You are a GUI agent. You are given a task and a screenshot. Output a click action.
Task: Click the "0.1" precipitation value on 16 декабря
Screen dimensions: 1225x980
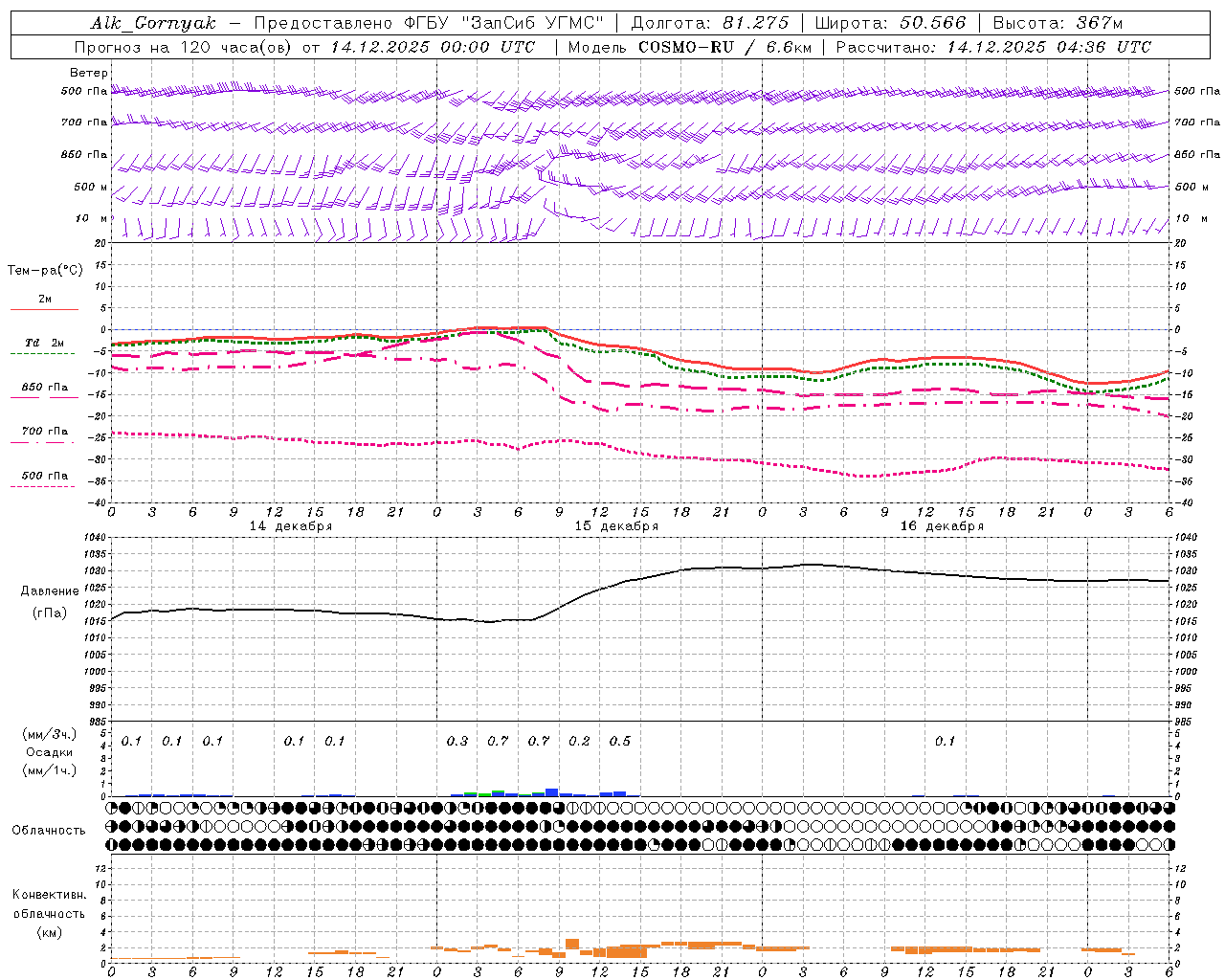pyautogui.click(x=945, y=741)
